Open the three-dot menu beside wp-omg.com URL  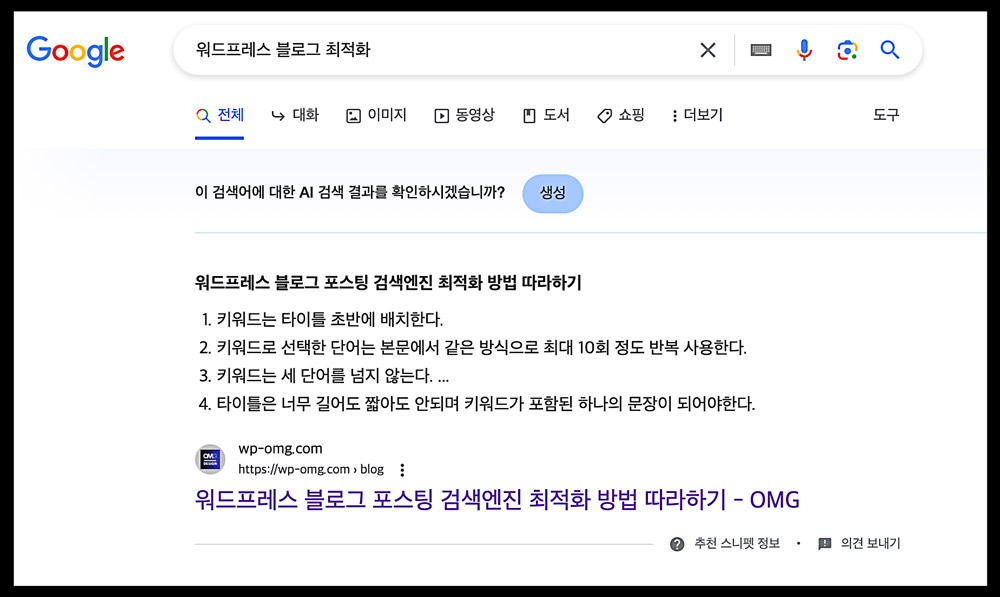pyautogui.click(x=402, y=470)
